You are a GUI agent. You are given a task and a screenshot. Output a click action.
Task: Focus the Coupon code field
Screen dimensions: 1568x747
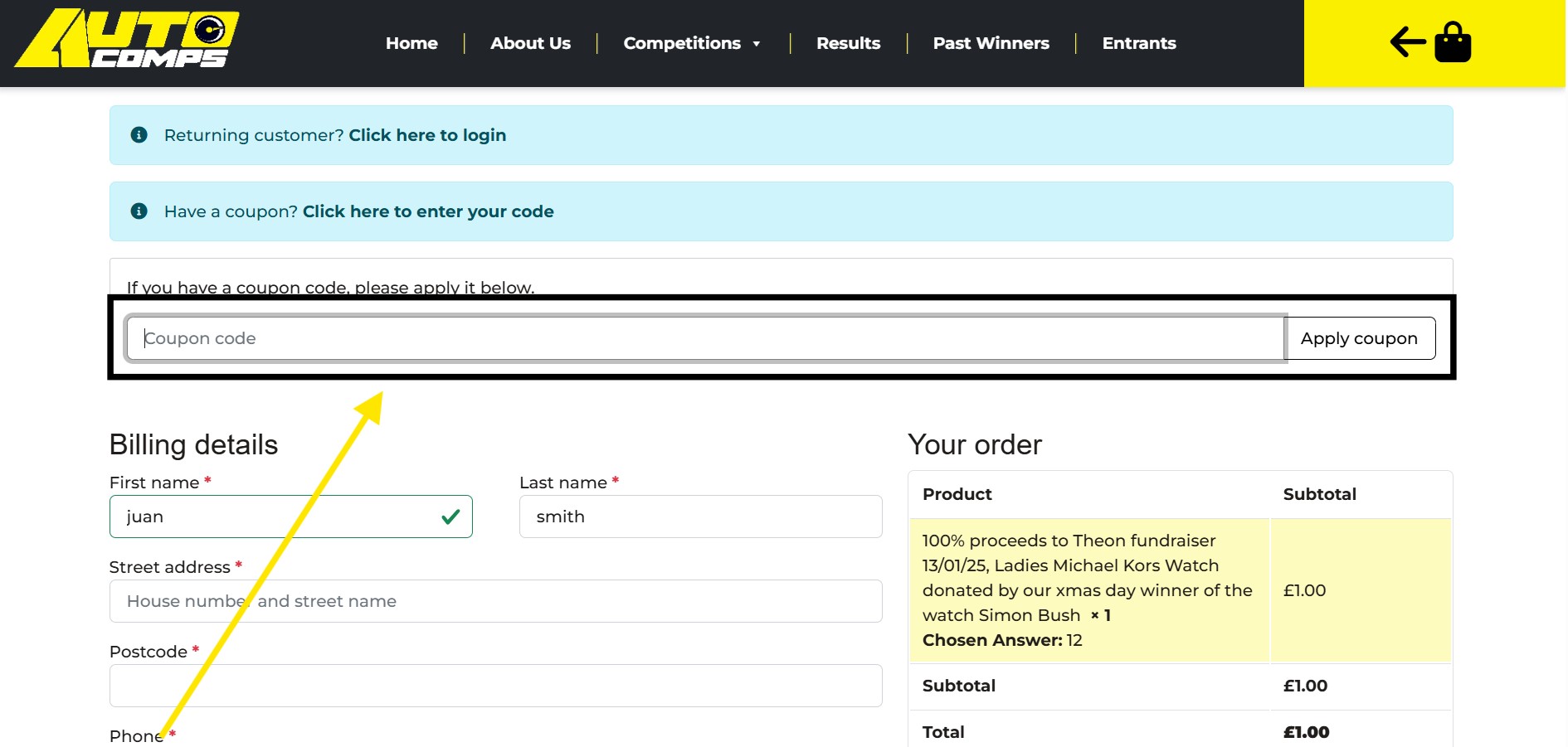705,338
